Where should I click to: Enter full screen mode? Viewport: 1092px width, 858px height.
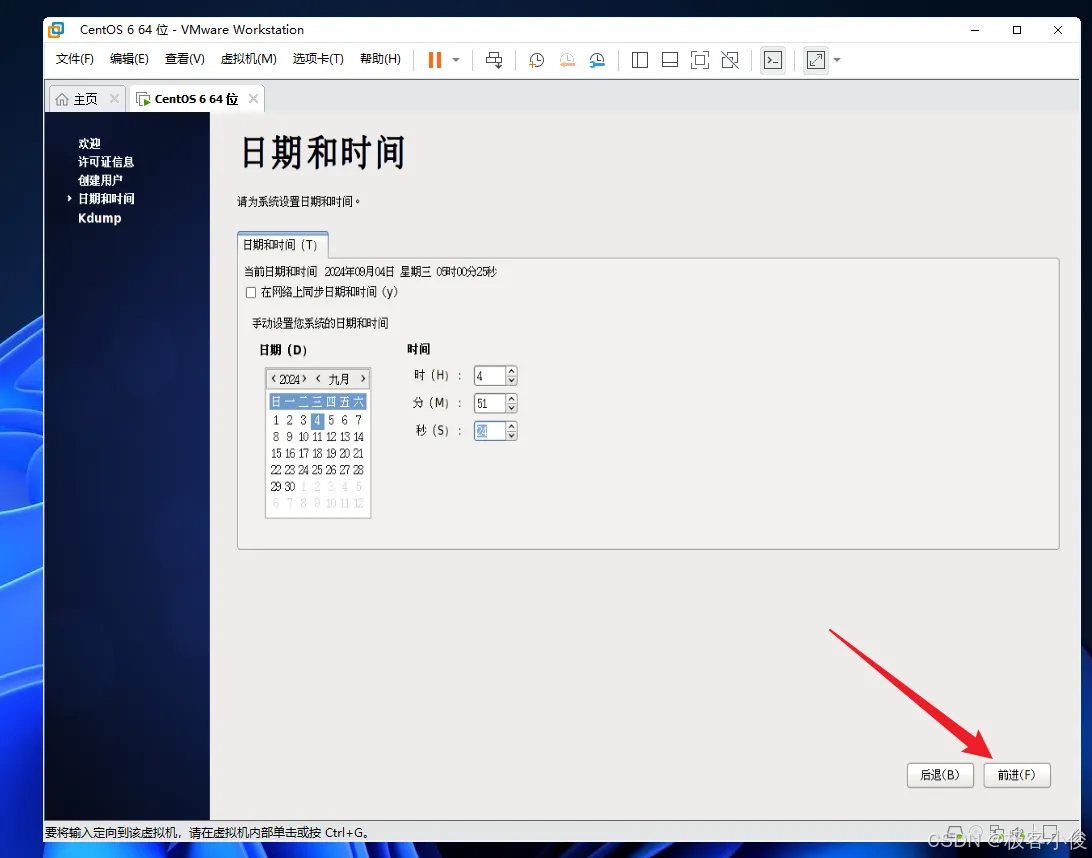(700, 60)
